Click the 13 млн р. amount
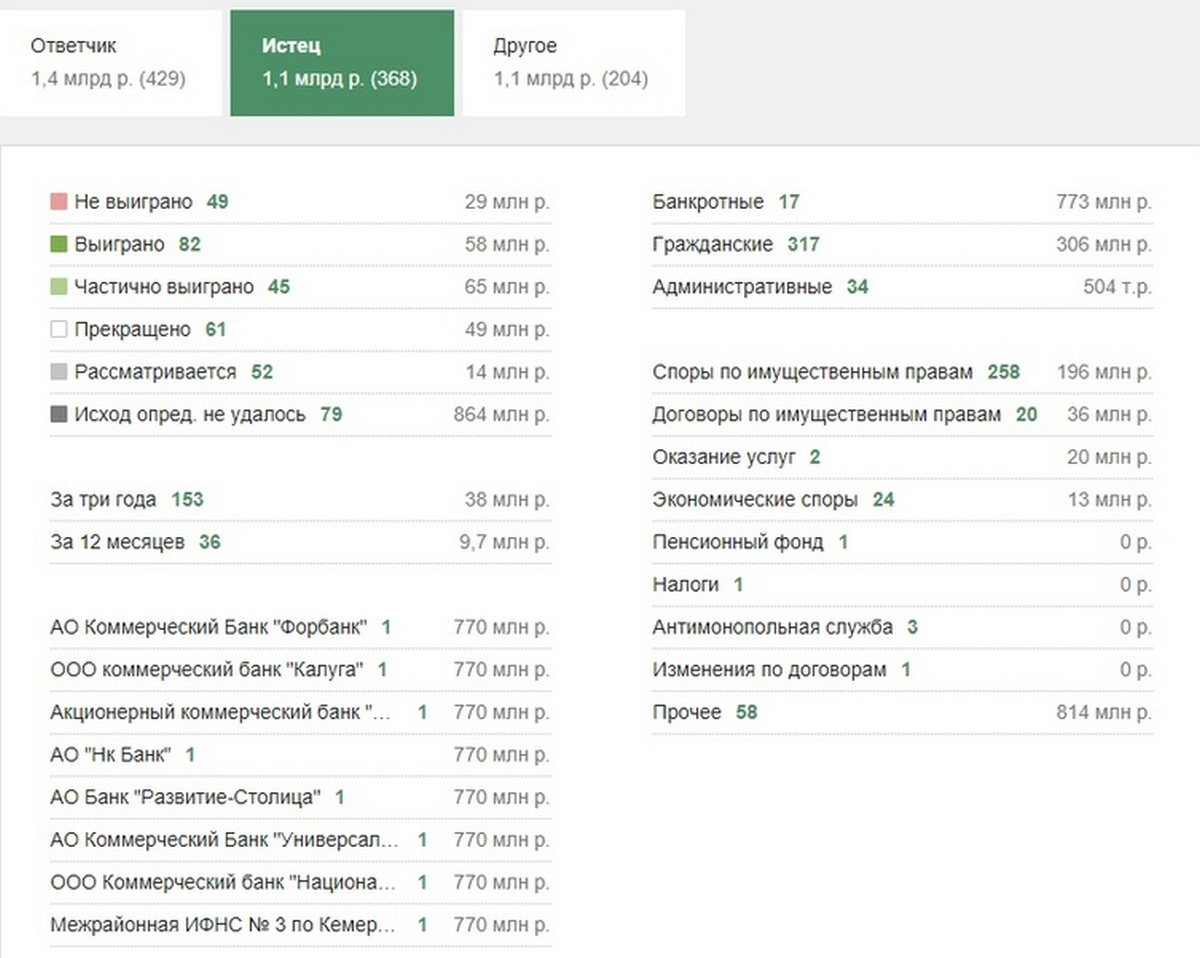The width and height of the screenshot is (1200, 958). [1109, 499]
